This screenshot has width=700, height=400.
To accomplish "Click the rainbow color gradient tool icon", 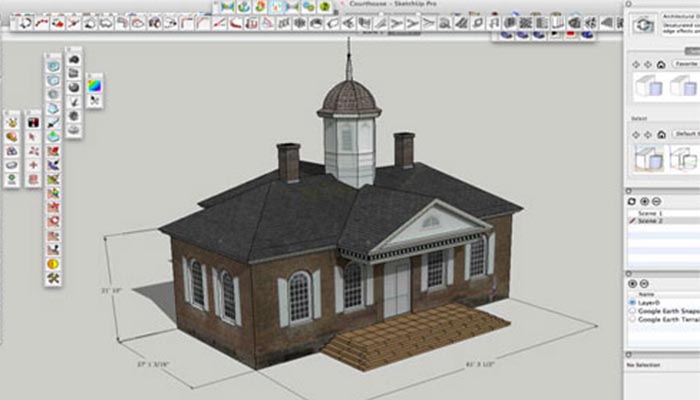I will click(x=95, y=85).
